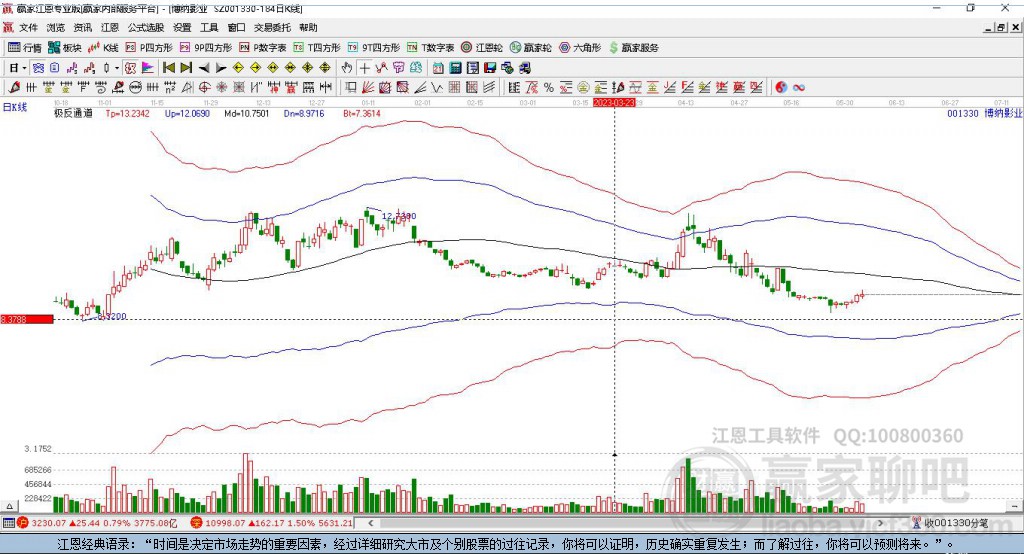
Task: Click the 极反通道 indicator name
Action: pos(73,113)
